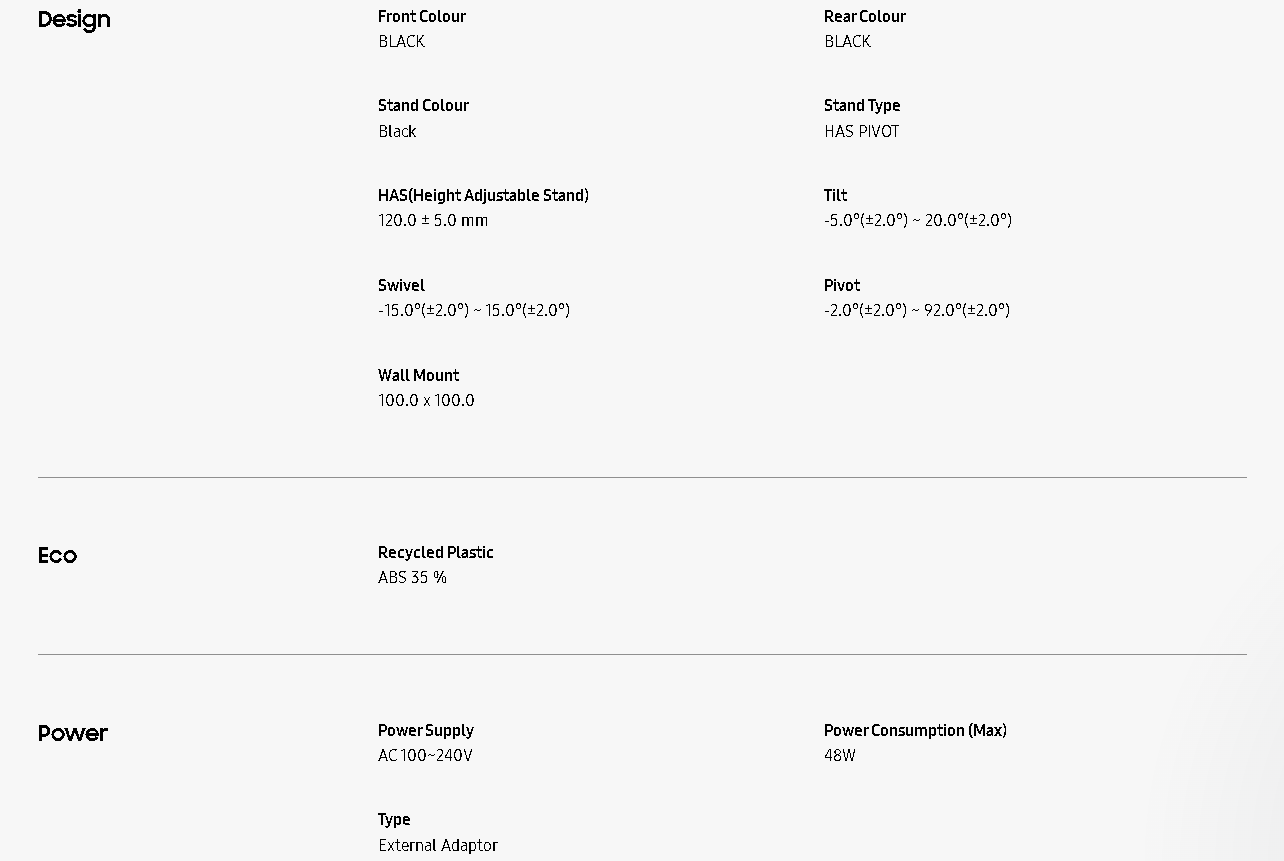Select the 100.0 x 100.0 value
1284x861 pixels.
[426, 400]
